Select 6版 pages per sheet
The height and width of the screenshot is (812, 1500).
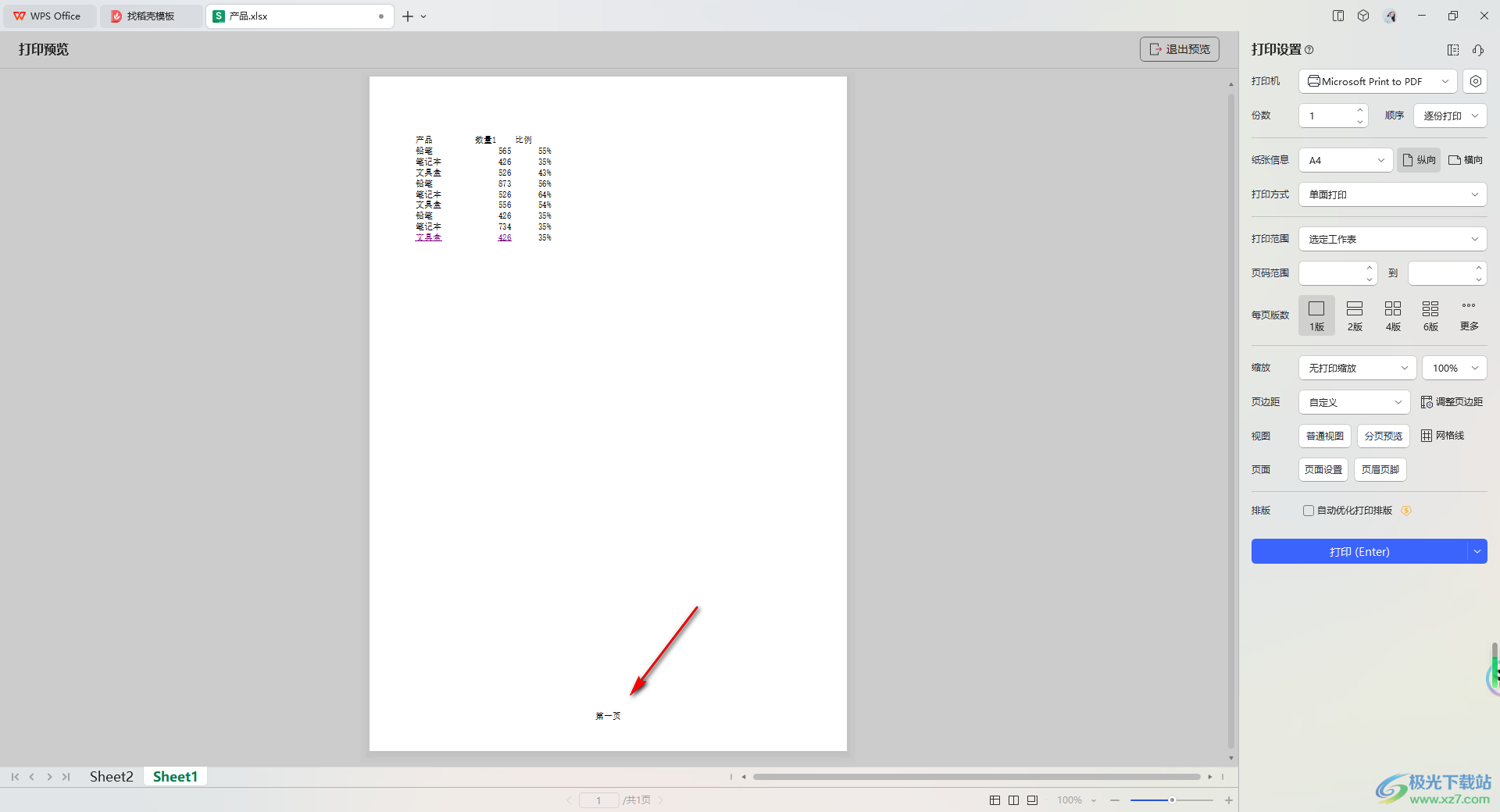tap(1430, 315)
